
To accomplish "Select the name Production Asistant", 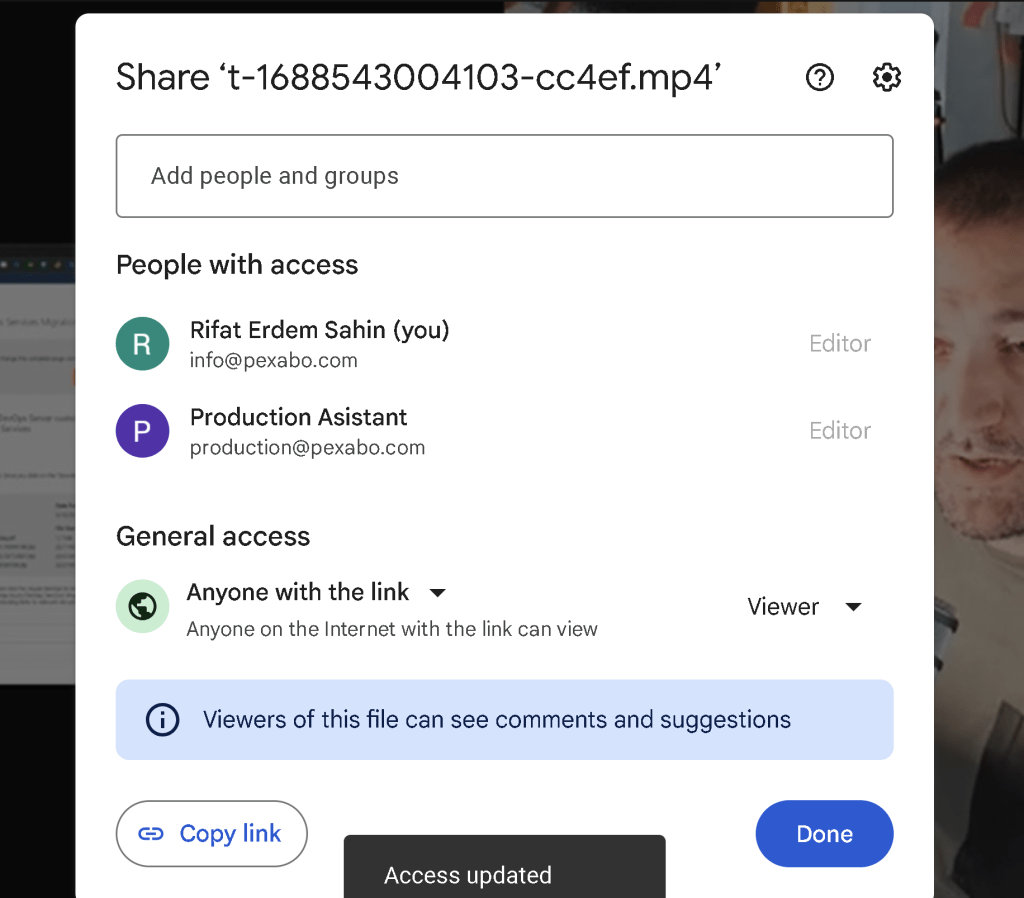I will click(x=298, y=417).
